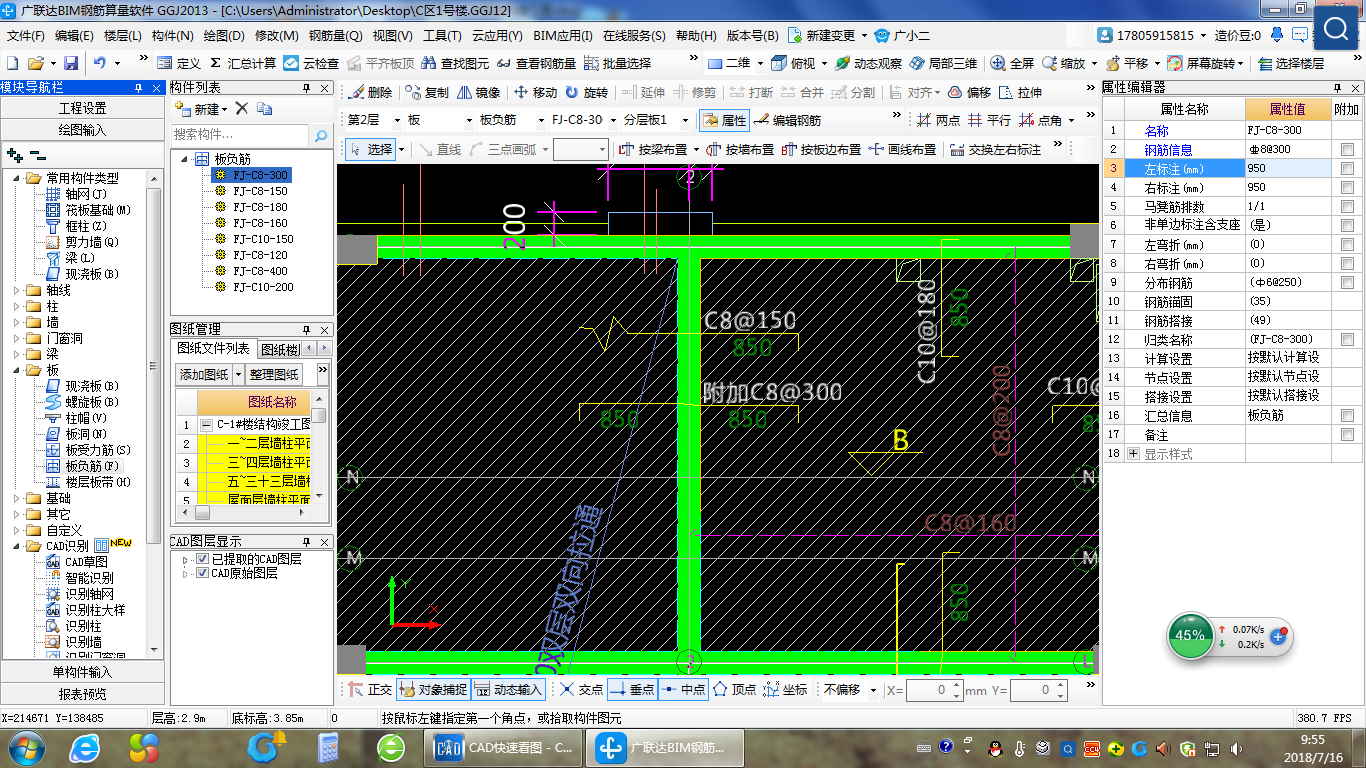The width and height of the screenshot is (1366, 768).
Task: Click the 删除 delete tool
Action: tap(370, 92)
